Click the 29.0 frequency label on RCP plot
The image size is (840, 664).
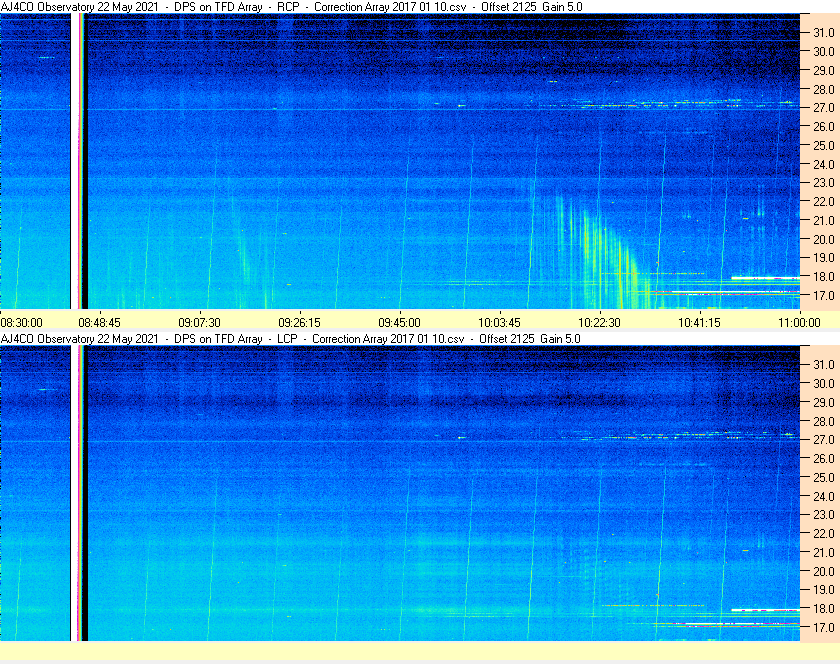(x=824, y=70)
